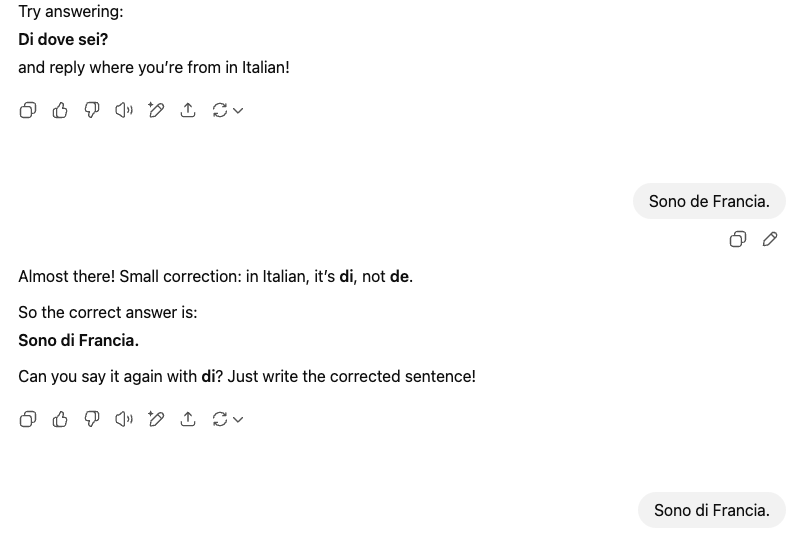Edit the 'Sono de Francia.' message
The image size is (800, 537).
point(770,239)
